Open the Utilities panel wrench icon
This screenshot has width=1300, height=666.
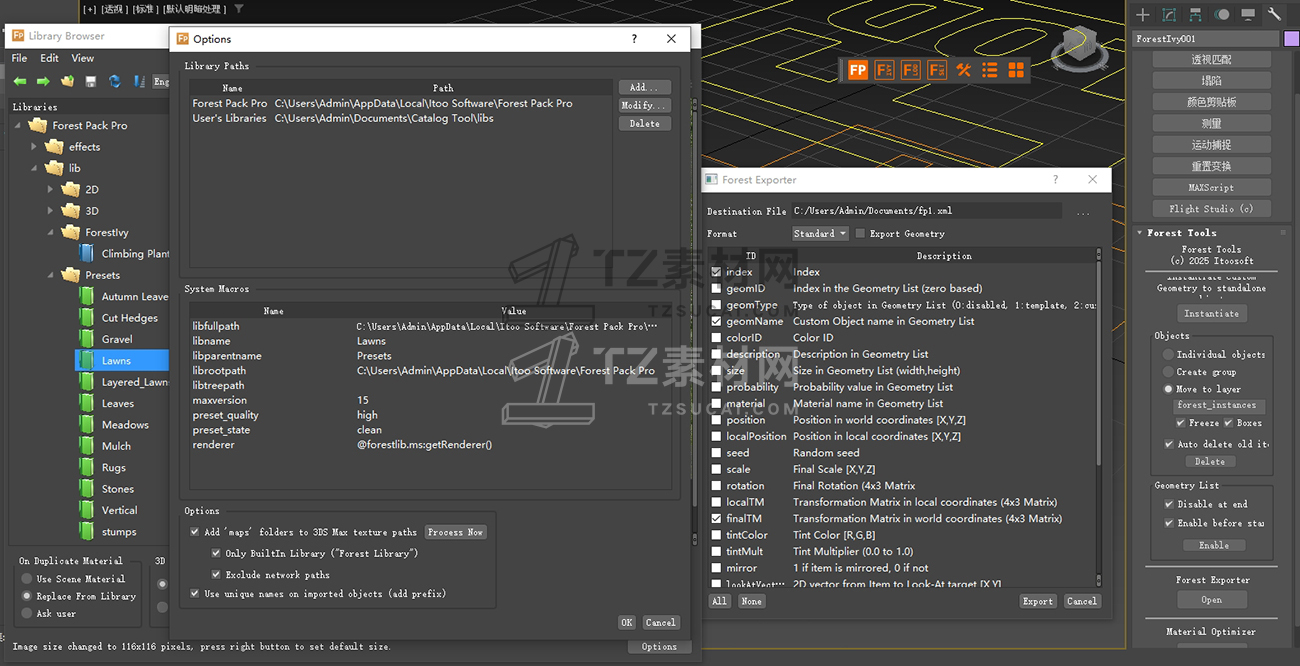(x=1274, y=15)
